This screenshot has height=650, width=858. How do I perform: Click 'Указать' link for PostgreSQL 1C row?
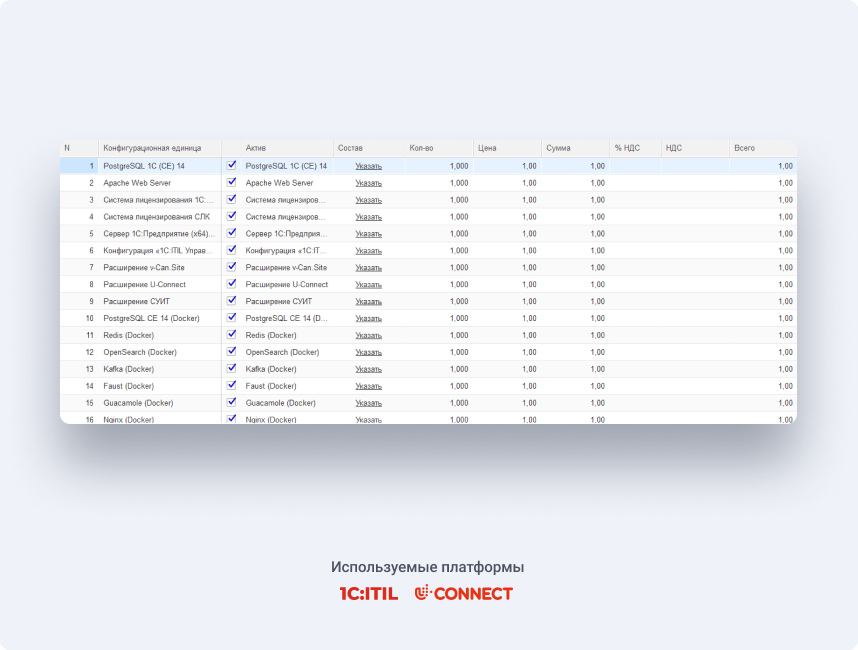pos(368,166)
